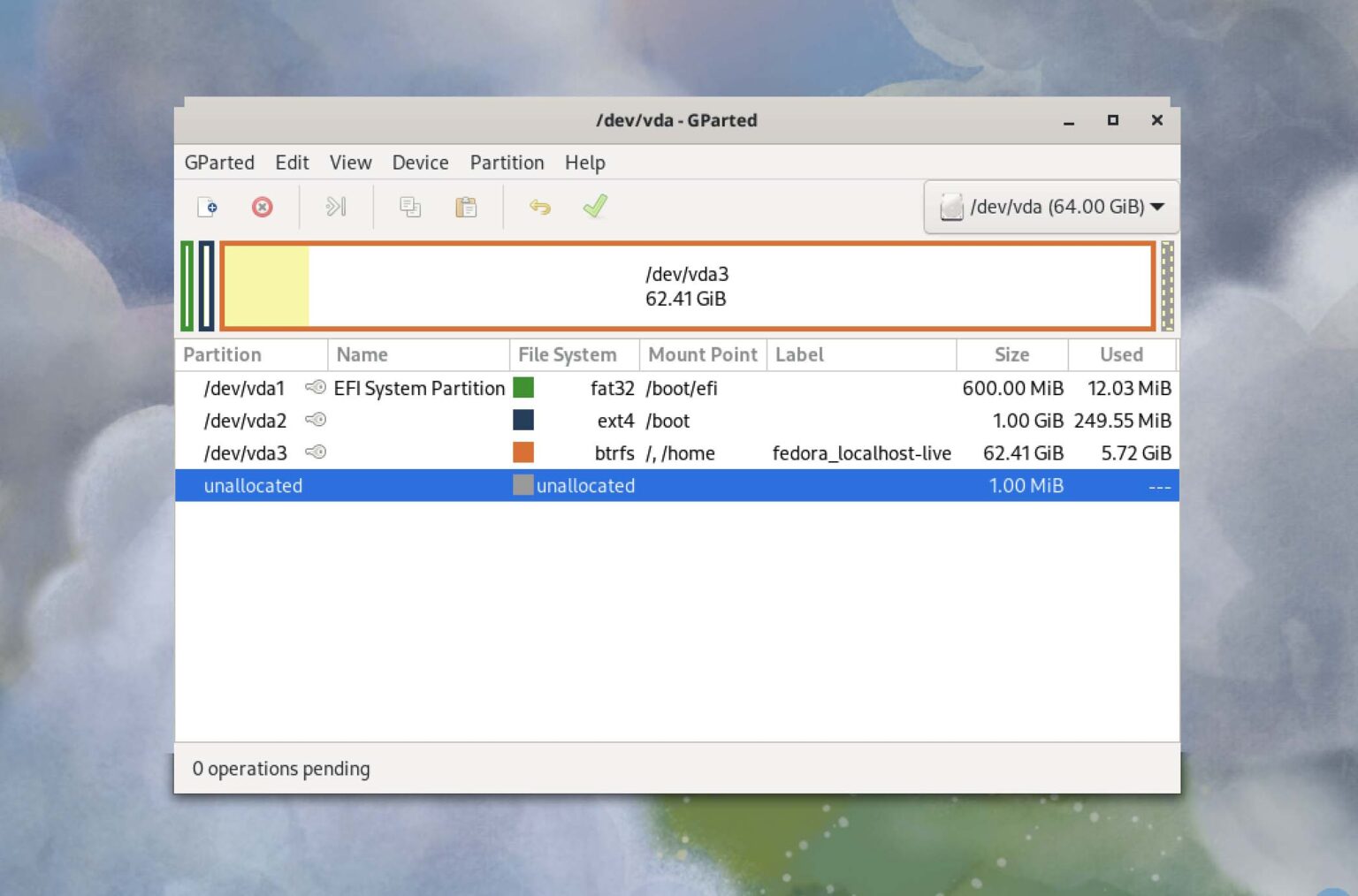The image size is (1358, 896).
Task: Copy the selected partition
Action: 409,207
